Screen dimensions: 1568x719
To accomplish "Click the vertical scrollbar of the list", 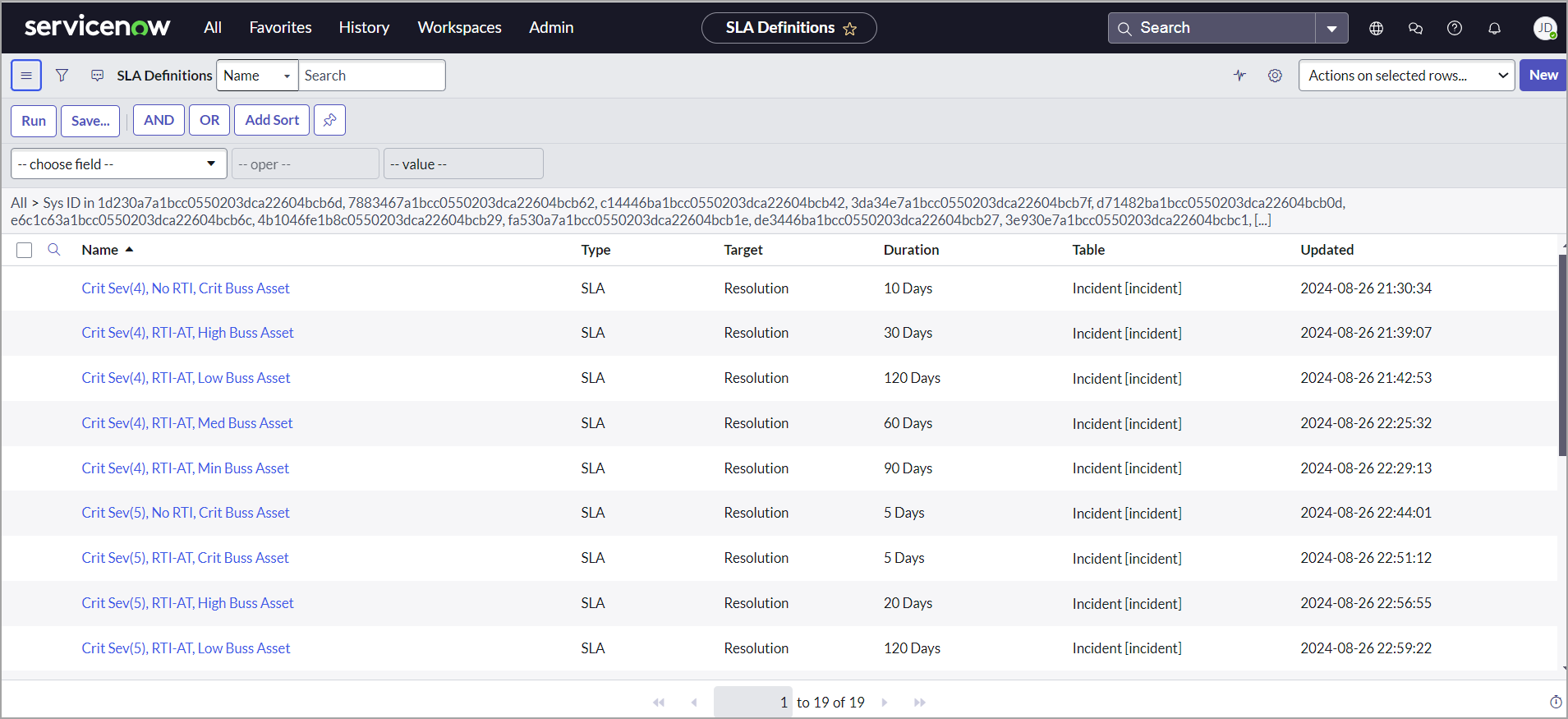I will 1562,355.
